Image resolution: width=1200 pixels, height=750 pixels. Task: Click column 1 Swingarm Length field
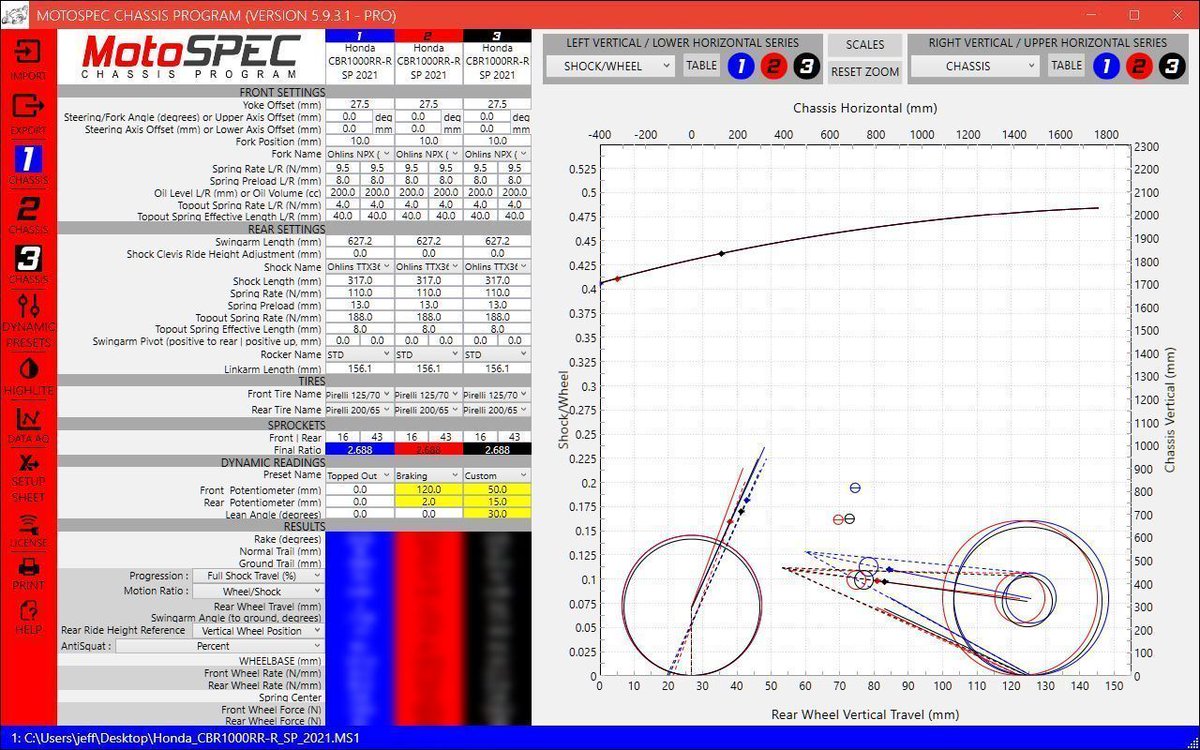coord(360,241)
